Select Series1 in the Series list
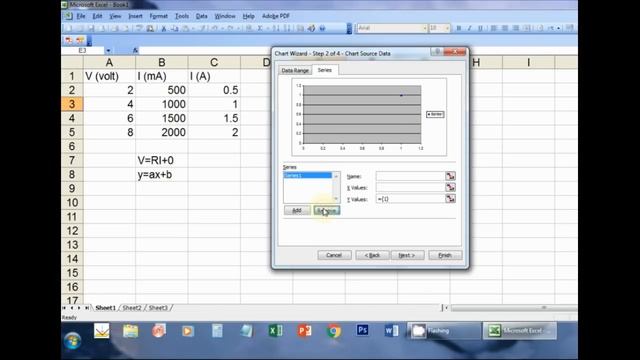 (x=308, y=176)
